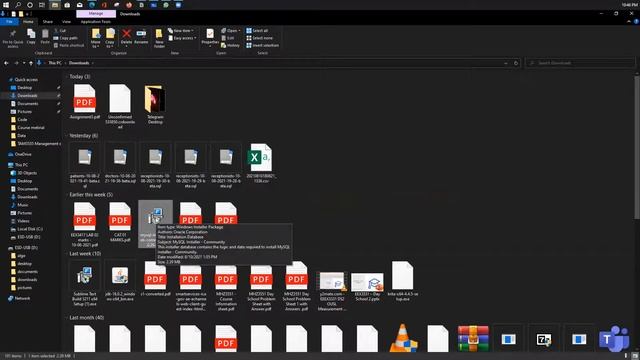Select OneDrive in navigation pane
The width and height of the screenshot is (640, 360).
coord(23,154)
